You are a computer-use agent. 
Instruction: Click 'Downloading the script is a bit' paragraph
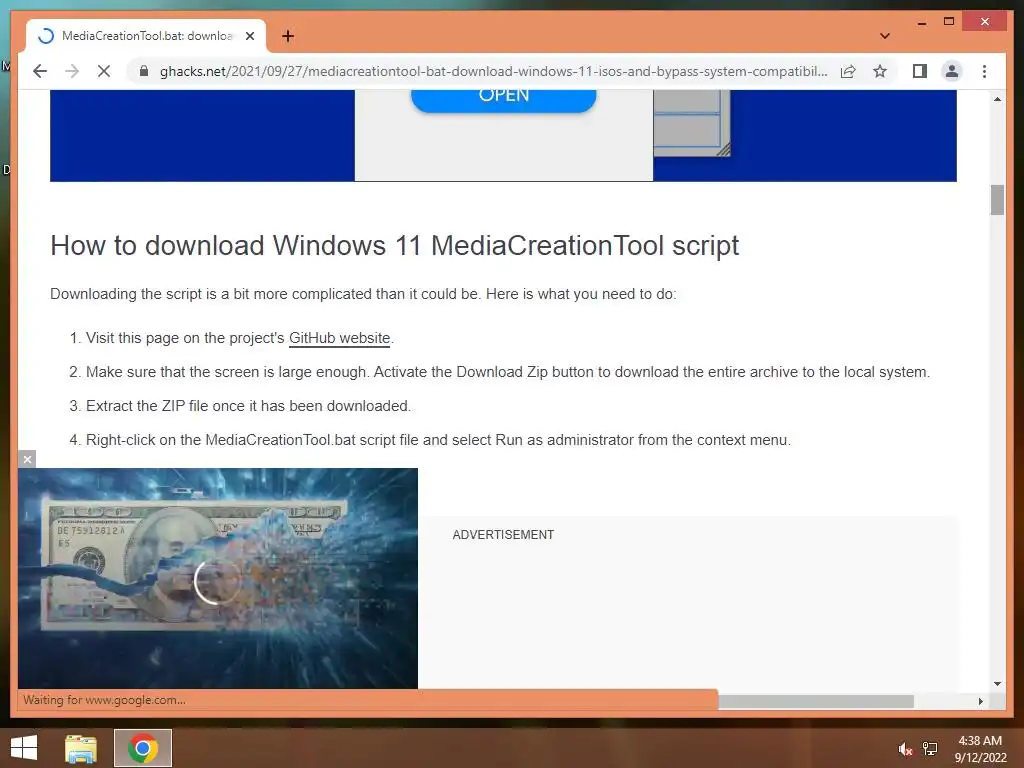(x=363, y=294)
